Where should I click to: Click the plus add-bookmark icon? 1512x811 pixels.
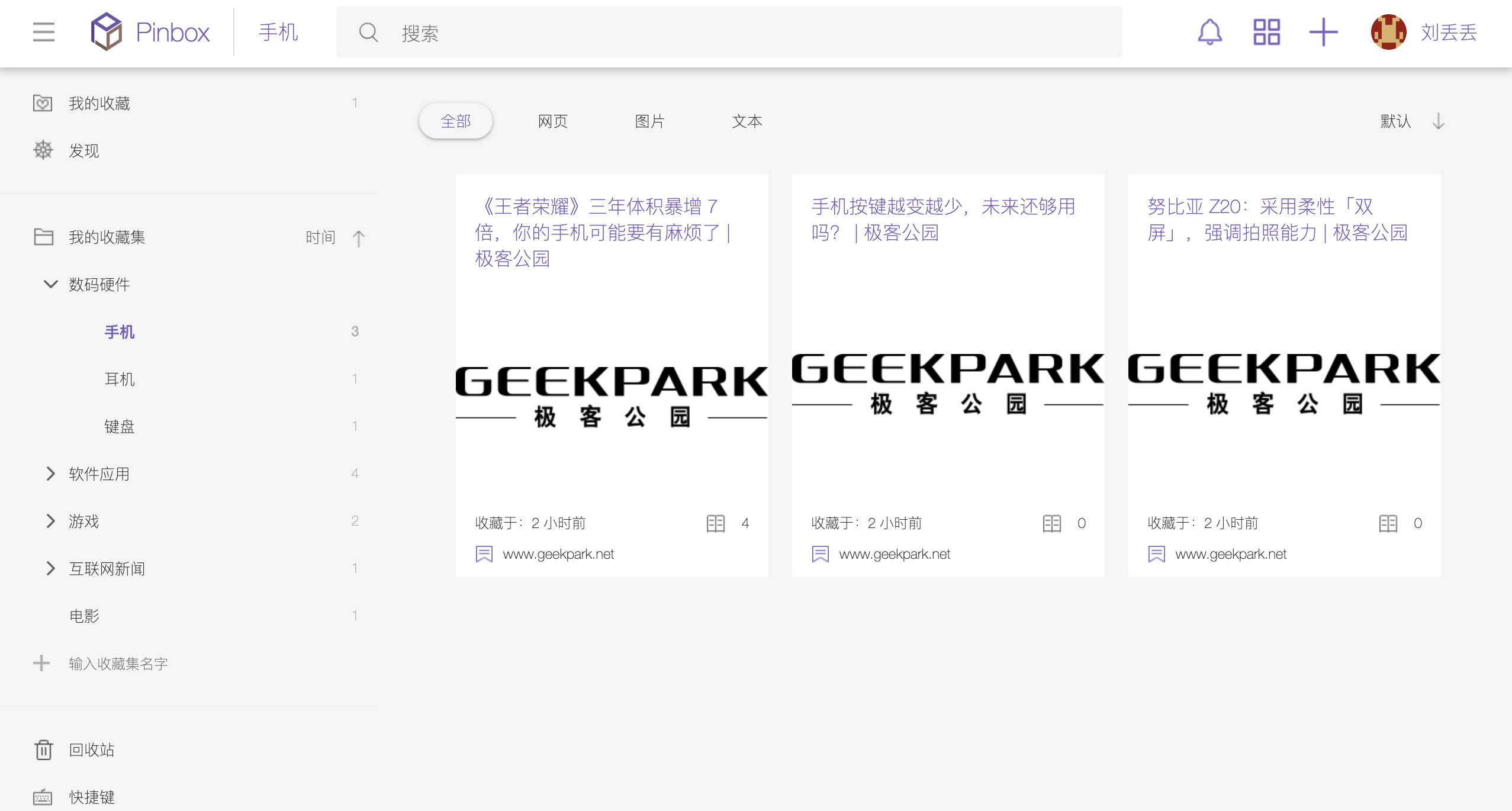pyautogui.click(x=1323, y=32)
